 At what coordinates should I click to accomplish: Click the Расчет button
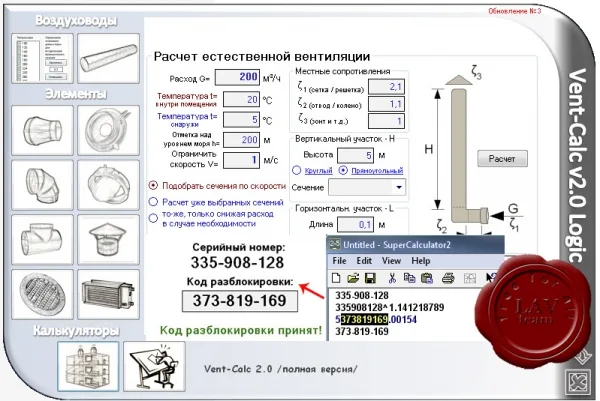click(x=502, y=159)
